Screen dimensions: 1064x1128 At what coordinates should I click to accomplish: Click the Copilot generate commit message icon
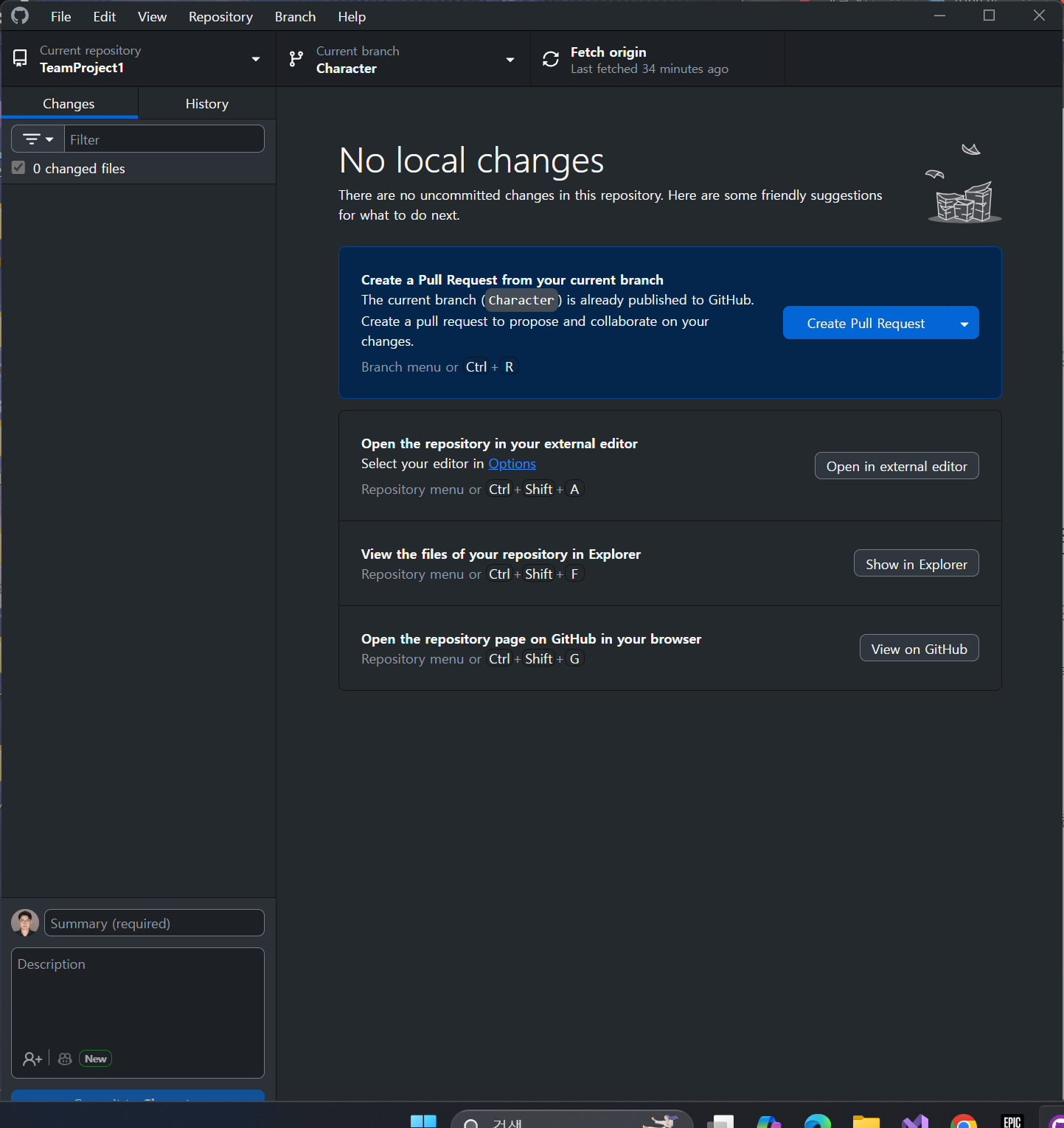pyautogui.click(x=65, y=1059)
